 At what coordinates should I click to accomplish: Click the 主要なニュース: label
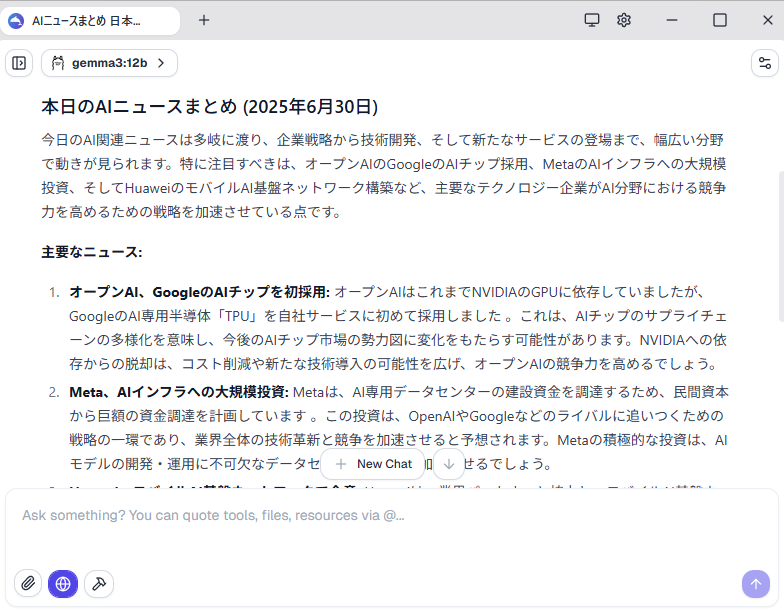[92, 252]
